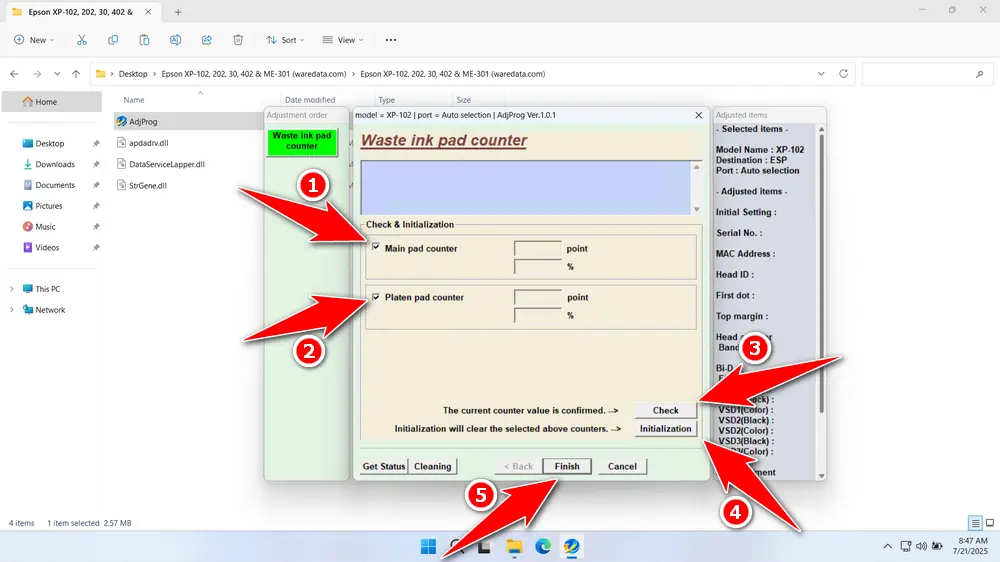
Task: Click the Initialization button
Action: pyautogui.click(x=665, y=429)
